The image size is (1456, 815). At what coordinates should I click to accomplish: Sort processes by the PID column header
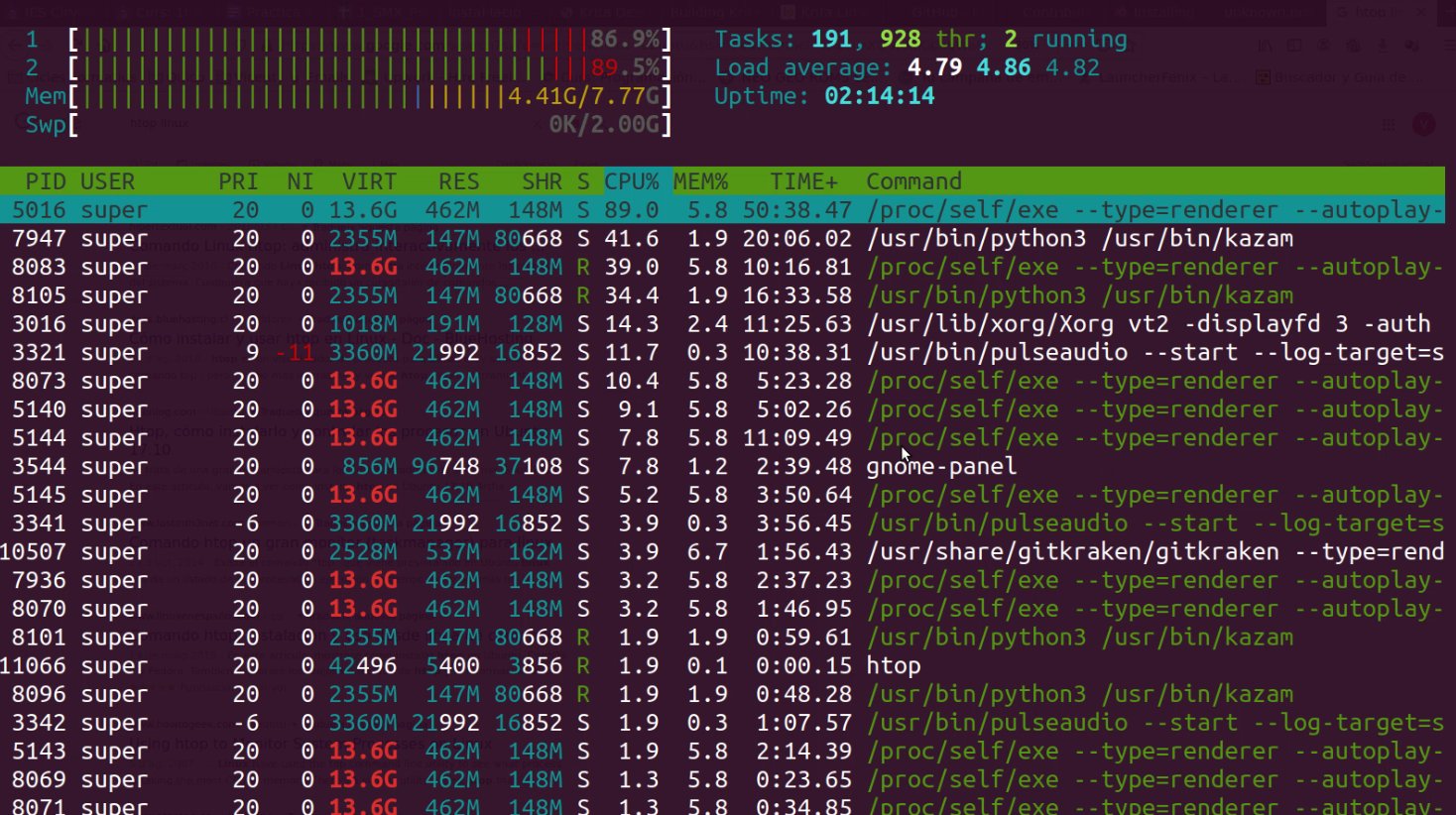tap(46, 181)
